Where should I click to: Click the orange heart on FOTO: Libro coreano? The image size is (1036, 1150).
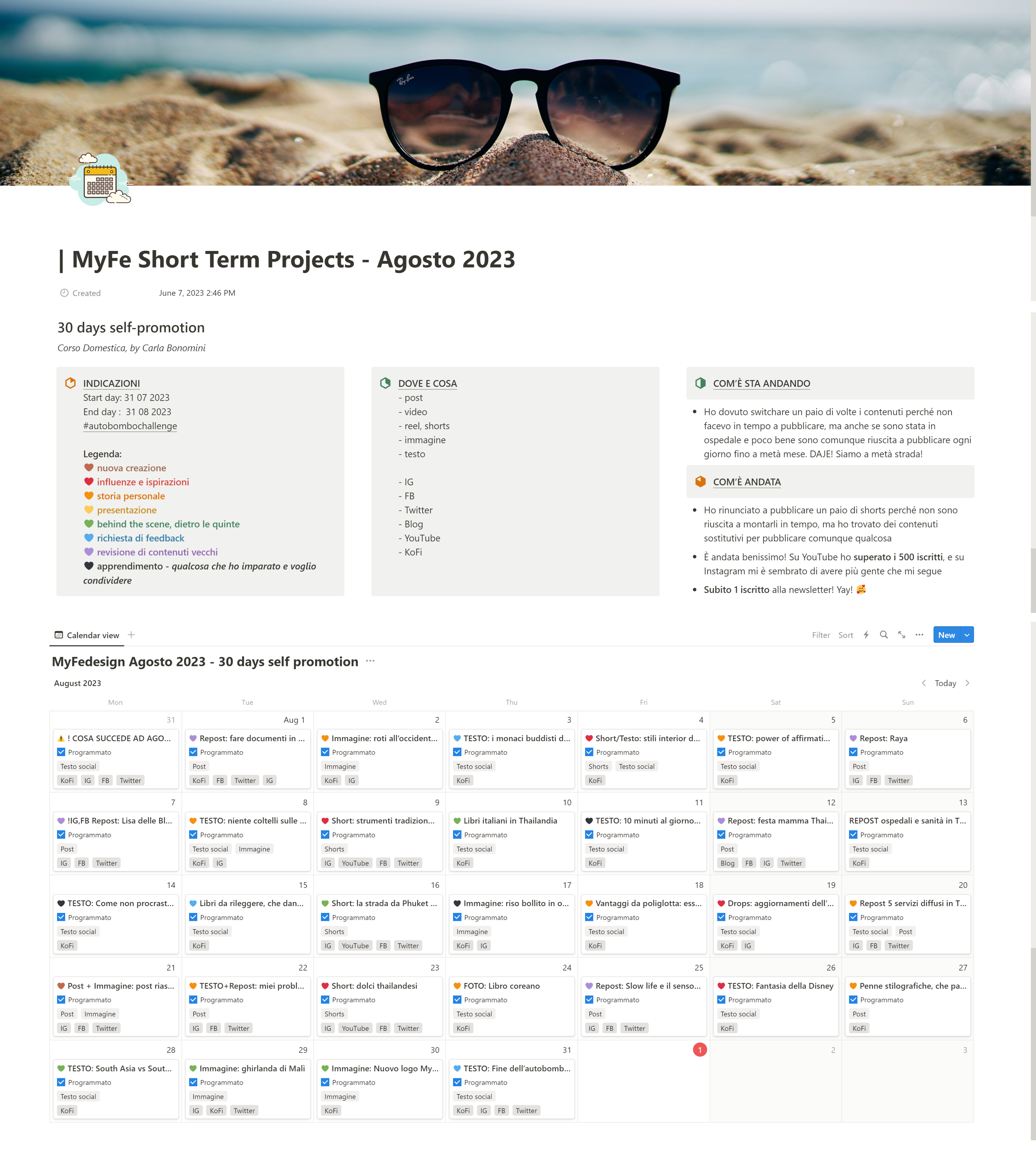tap(457, 986)
